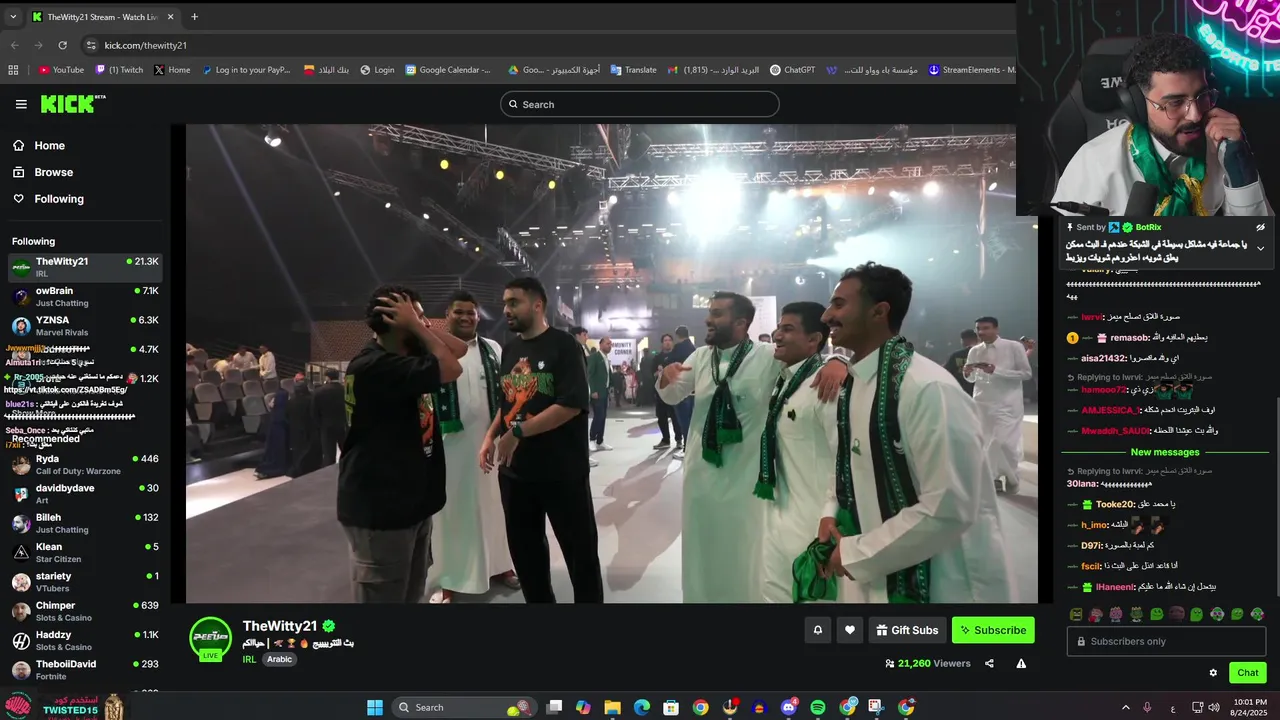The width and height of the screenshot is (1280, 720).
Task: Go to Following in Kick sidebar
Action: point(48,199)
